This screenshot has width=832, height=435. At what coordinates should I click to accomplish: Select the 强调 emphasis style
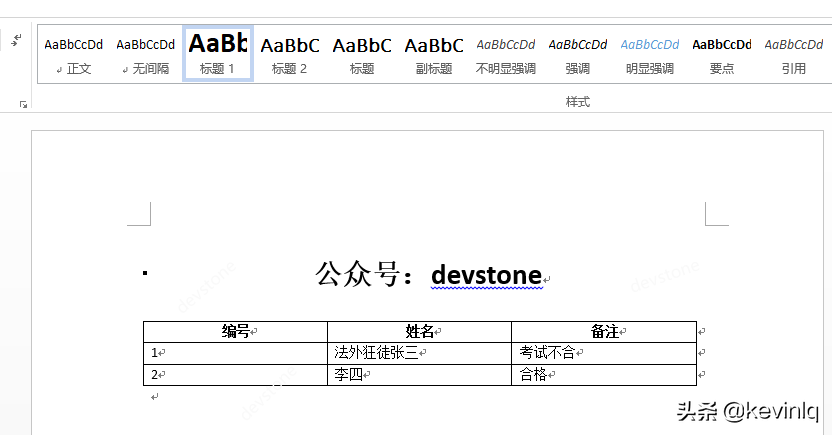(x=578, y=54)
